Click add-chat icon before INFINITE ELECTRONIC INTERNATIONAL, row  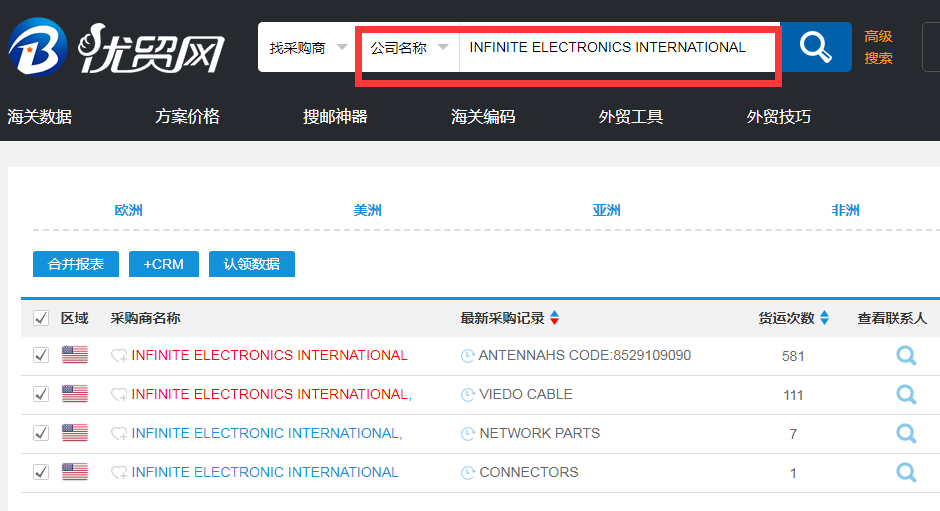coord(119,434)
